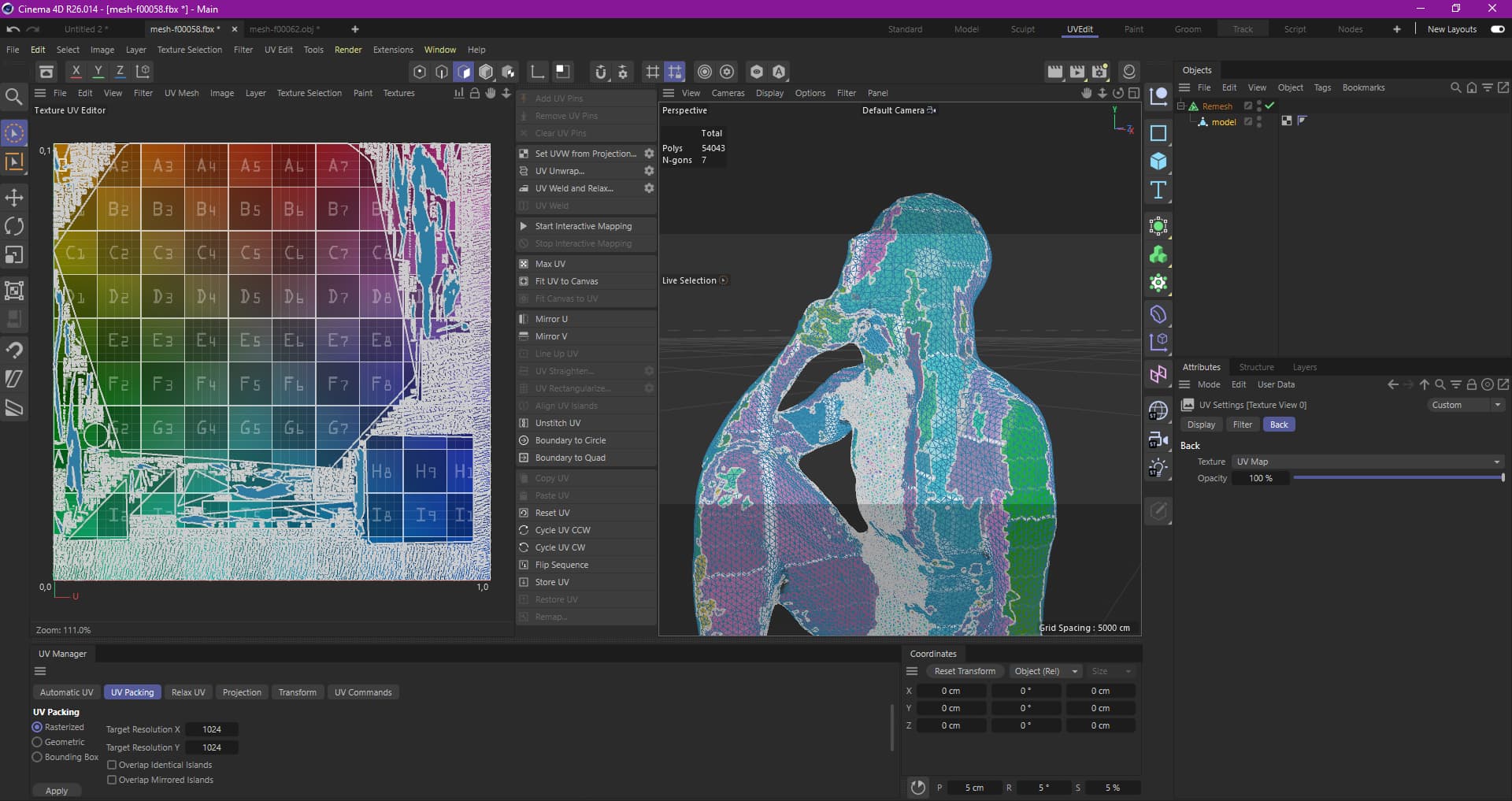Screen dimensions: 1512x801
Task: Enable Overlap Identical Islands checkbox
Action: point(112,765)
